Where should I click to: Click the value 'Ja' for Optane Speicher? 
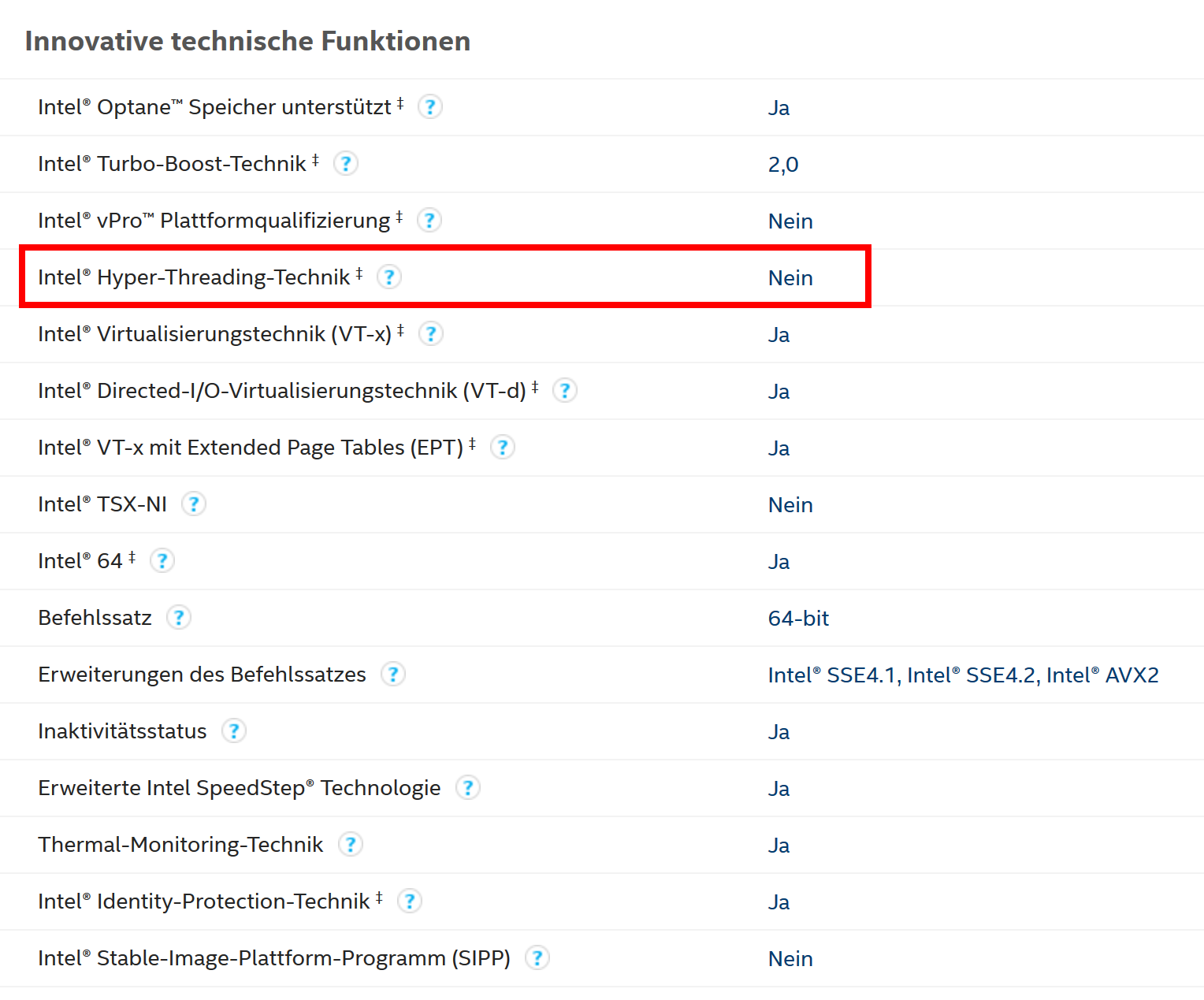[779, 108]
